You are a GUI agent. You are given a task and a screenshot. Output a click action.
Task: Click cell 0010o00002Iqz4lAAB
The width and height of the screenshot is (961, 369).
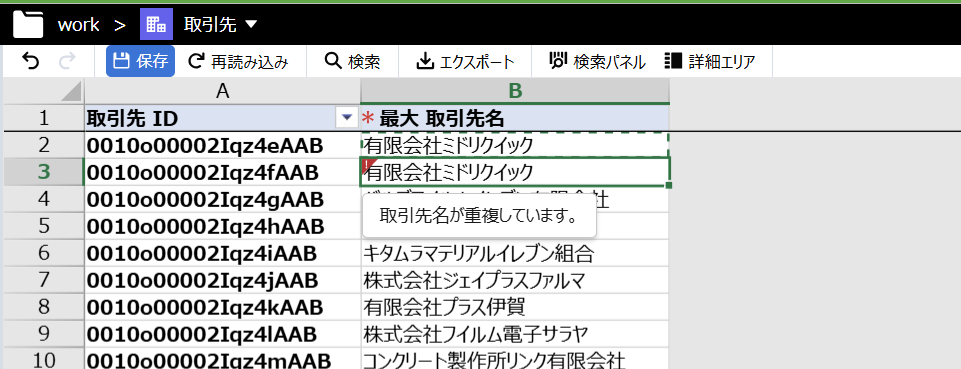pyautogui.click(x=222, y=334)
